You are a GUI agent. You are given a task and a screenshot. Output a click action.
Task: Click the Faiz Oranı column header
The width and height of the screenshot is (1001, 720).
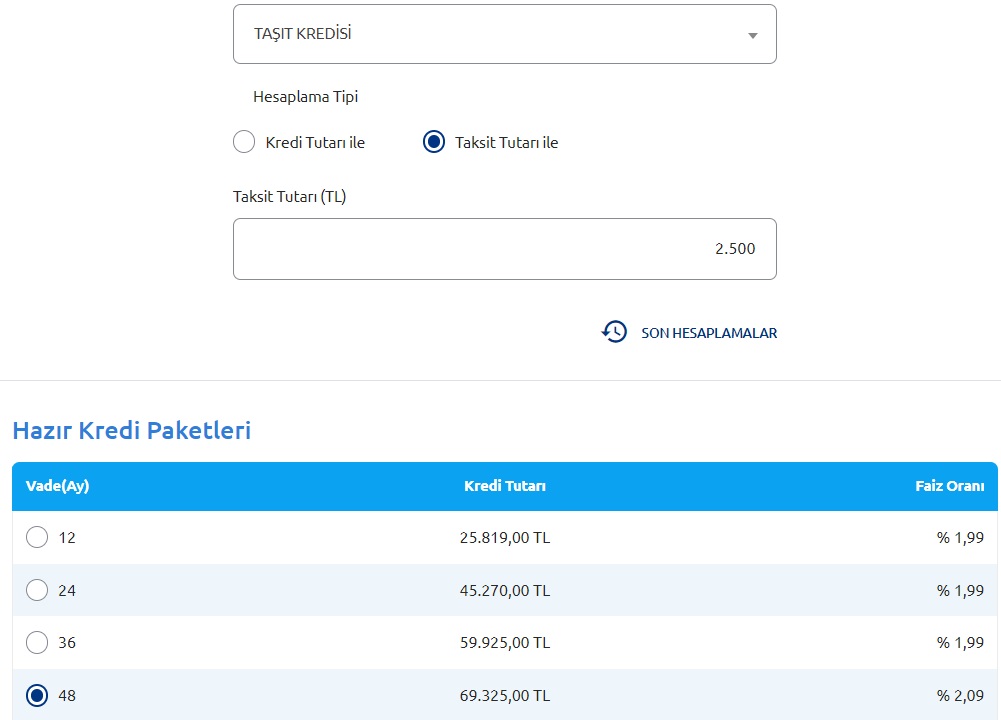point(949,486)
